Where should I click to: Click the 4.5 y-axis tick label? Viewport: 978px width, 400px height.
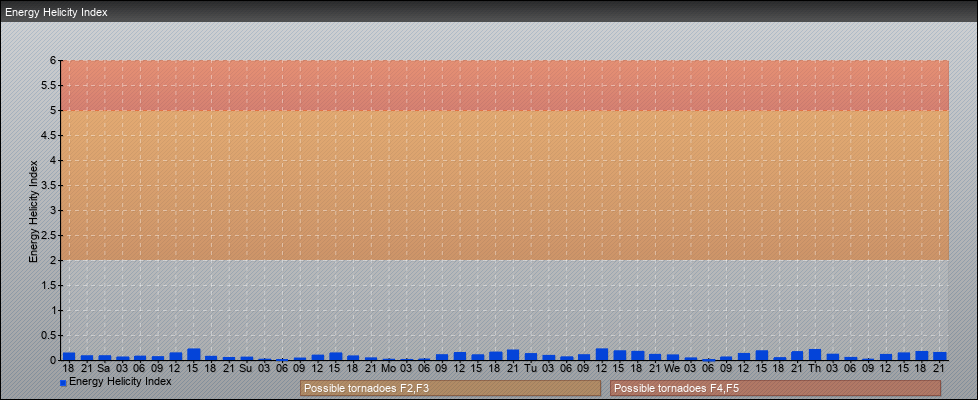point(50,135)
